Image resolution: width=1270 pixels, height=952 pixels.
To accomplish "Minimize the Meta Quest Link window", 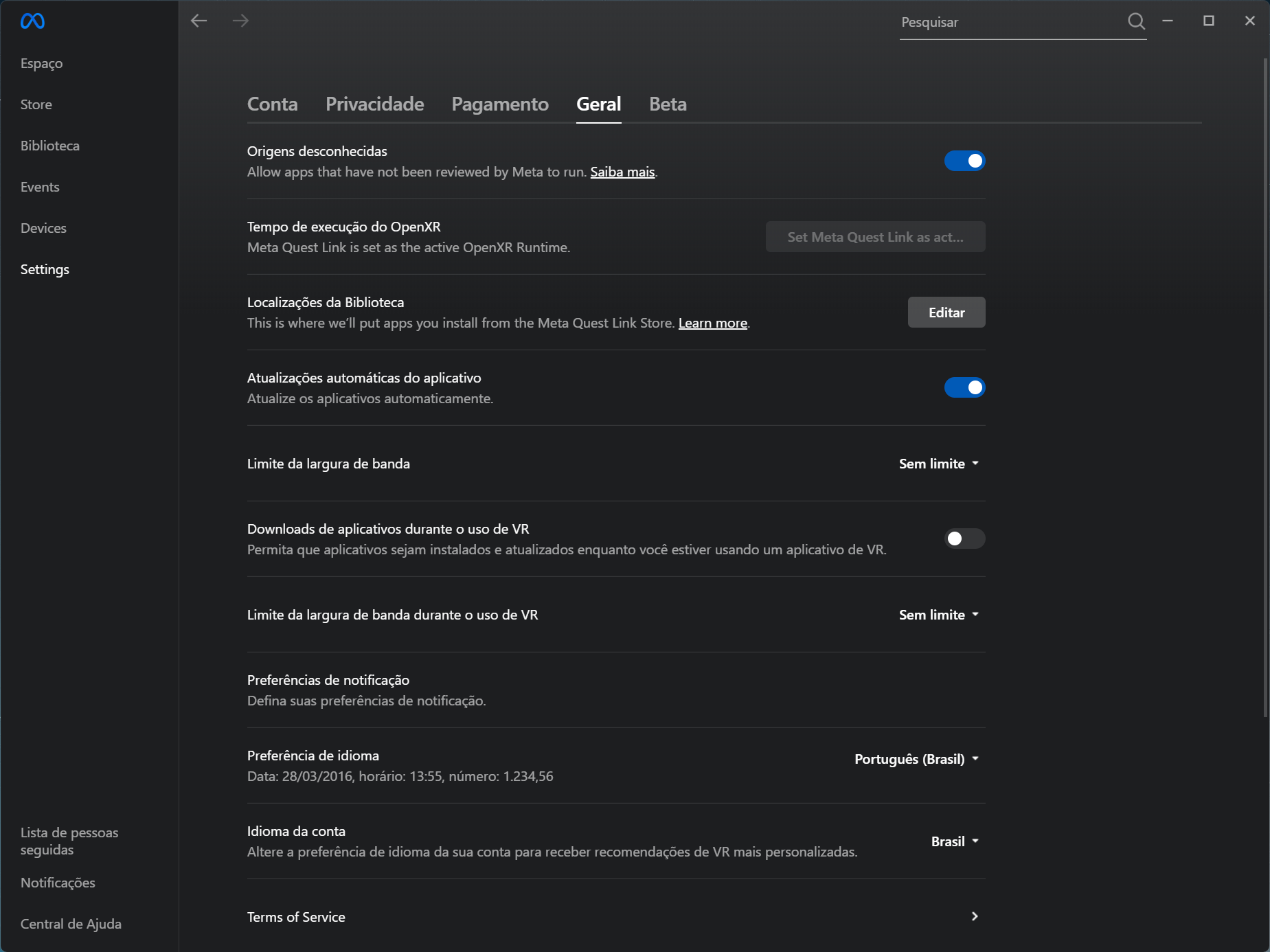I will click(1168, 21).
